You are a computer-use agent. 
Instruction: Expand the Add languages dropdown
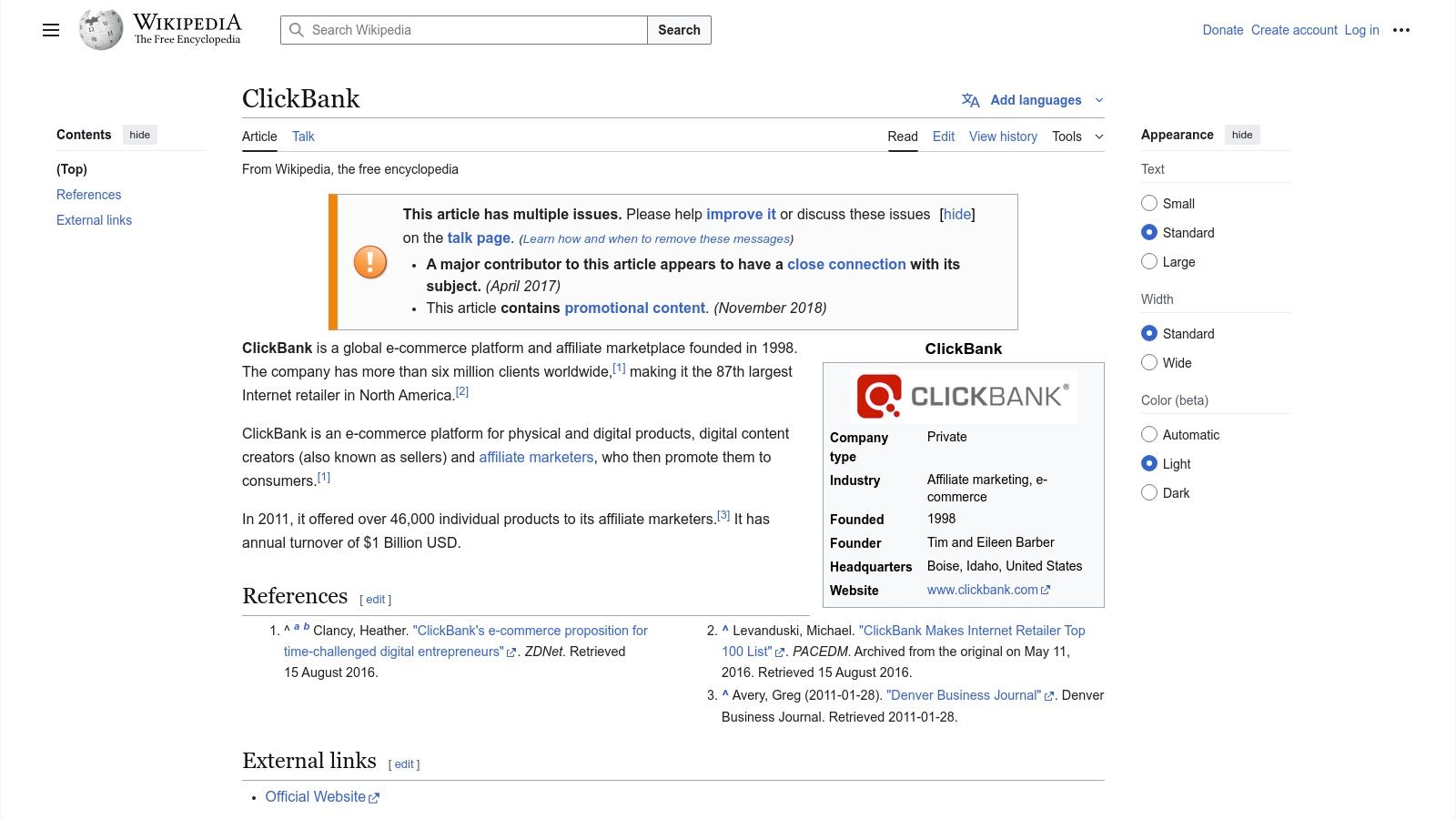point(1099,100)
